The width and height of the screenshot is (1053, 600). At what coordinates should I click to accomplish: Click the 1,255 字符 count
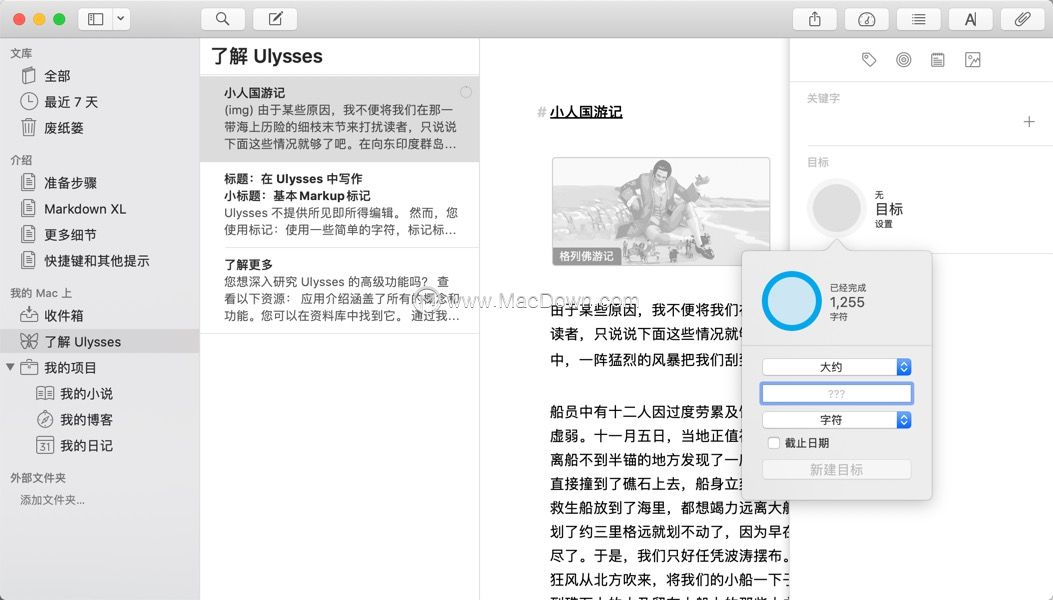pos(848,302)
